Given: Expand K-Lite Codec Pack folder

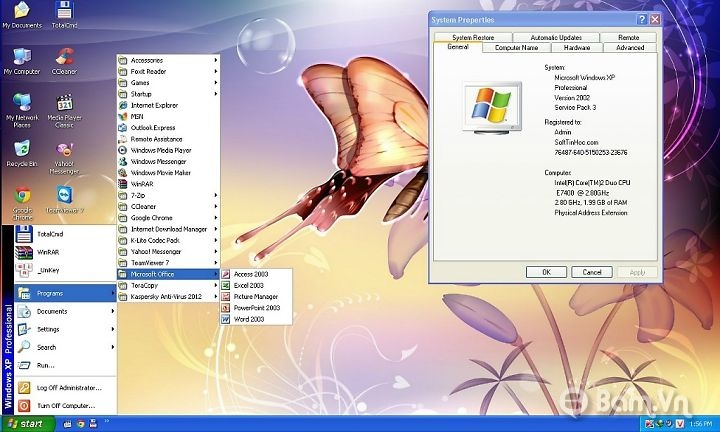Looking at the screenshot, I should coord(169,240).
